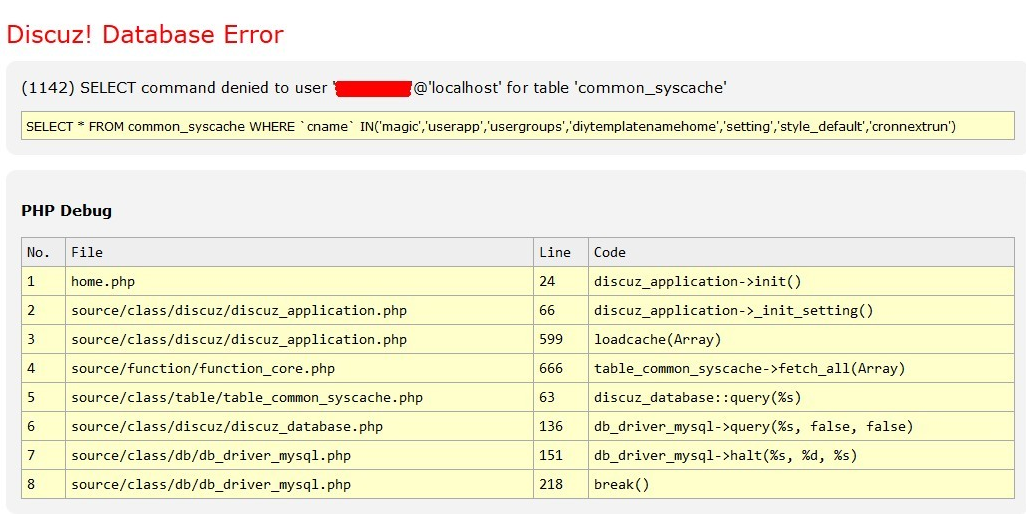The image size is (1026, 526).
Task: Click the 'Discuz! Database Error' heading
Action: pos(145,34)
